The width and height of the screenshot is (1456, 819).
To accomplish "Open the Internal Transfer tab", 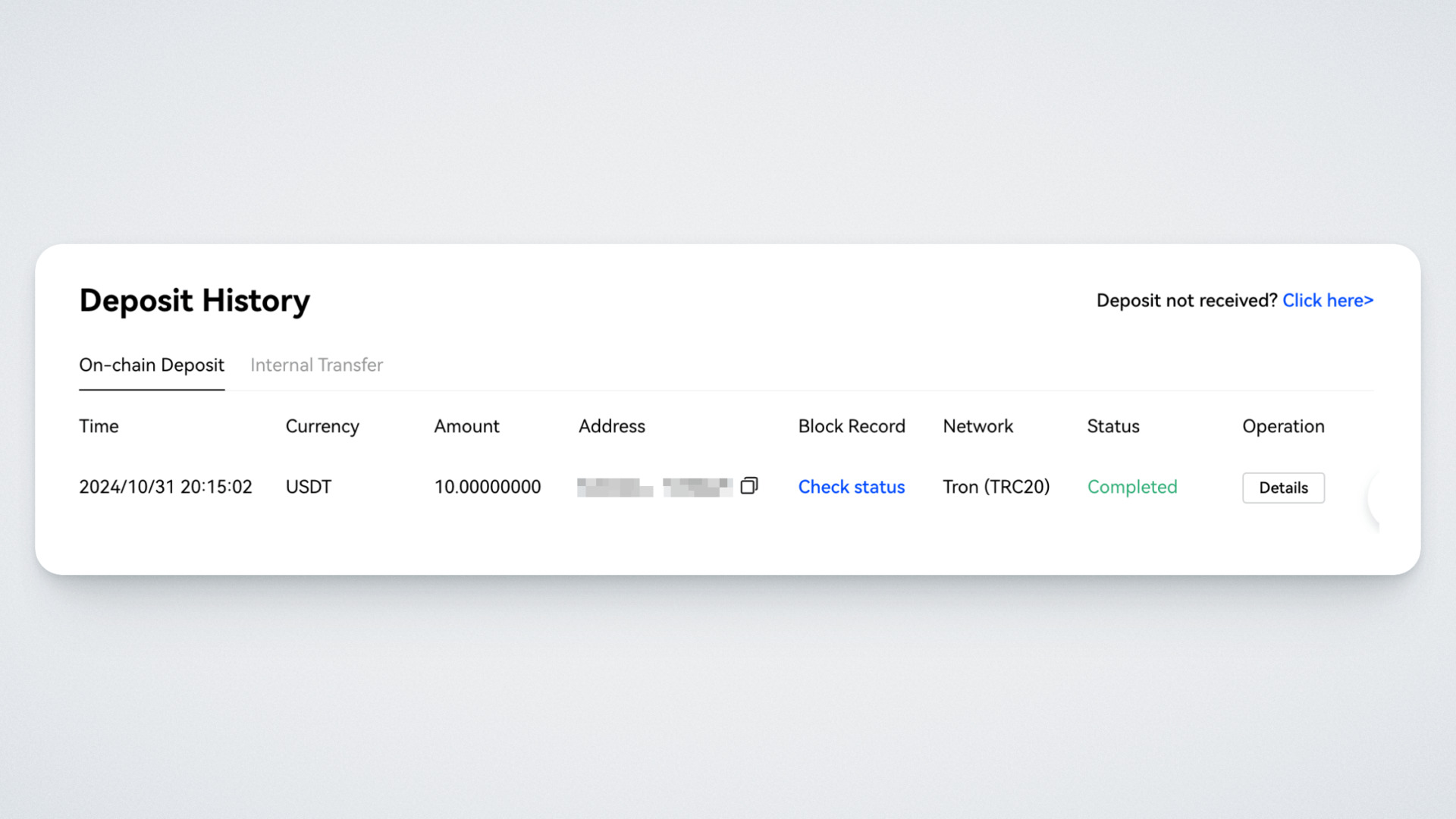I will coord(316,365).
